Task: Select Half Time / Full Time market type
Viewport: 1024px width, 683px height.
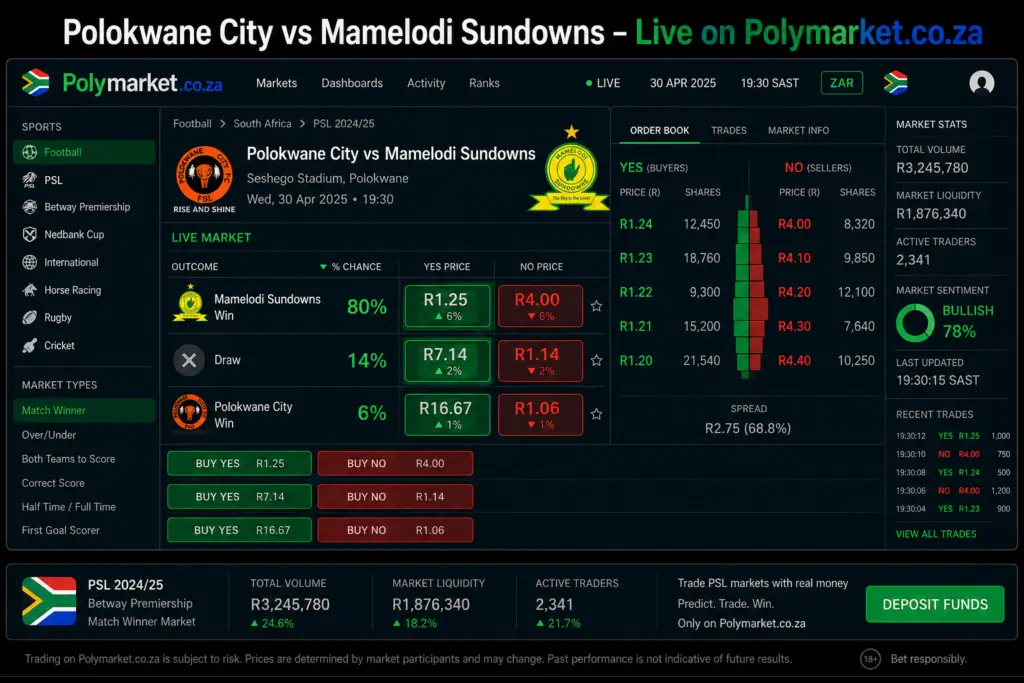Action: (x=68, y=507)
